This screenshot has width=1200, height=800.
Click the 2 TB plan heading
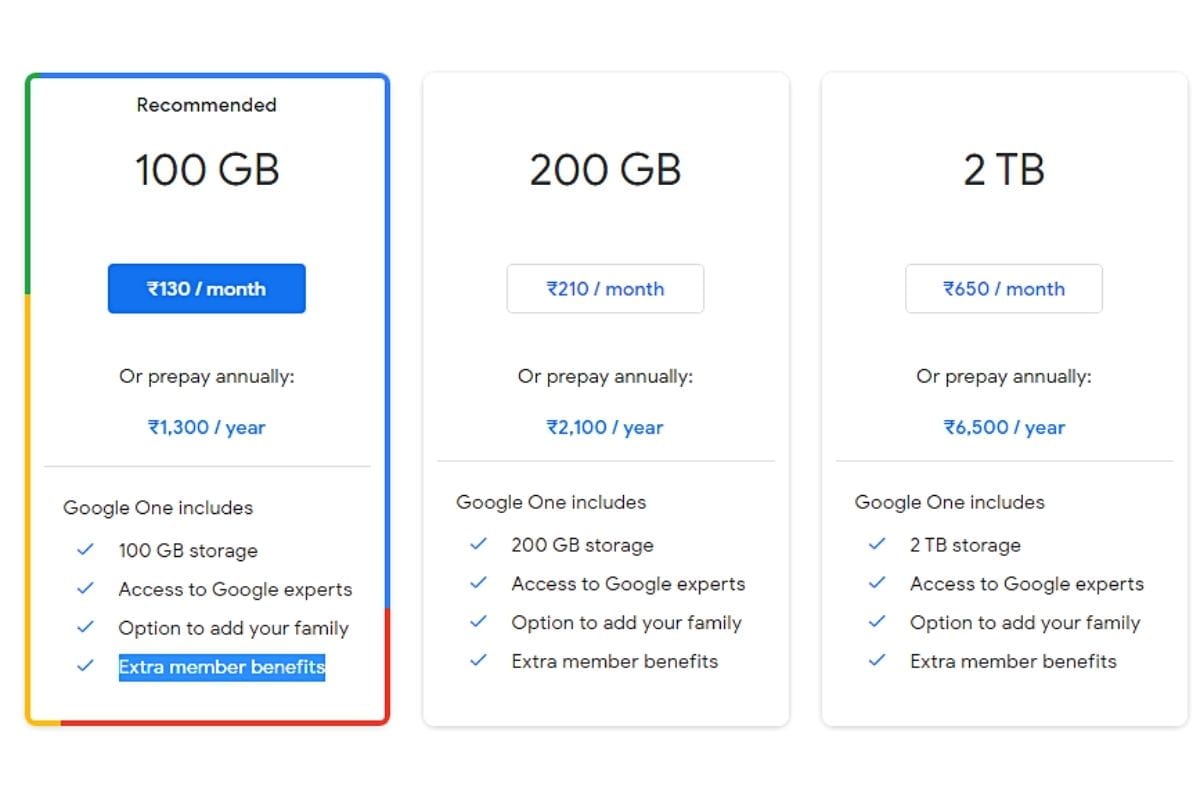1004,169
